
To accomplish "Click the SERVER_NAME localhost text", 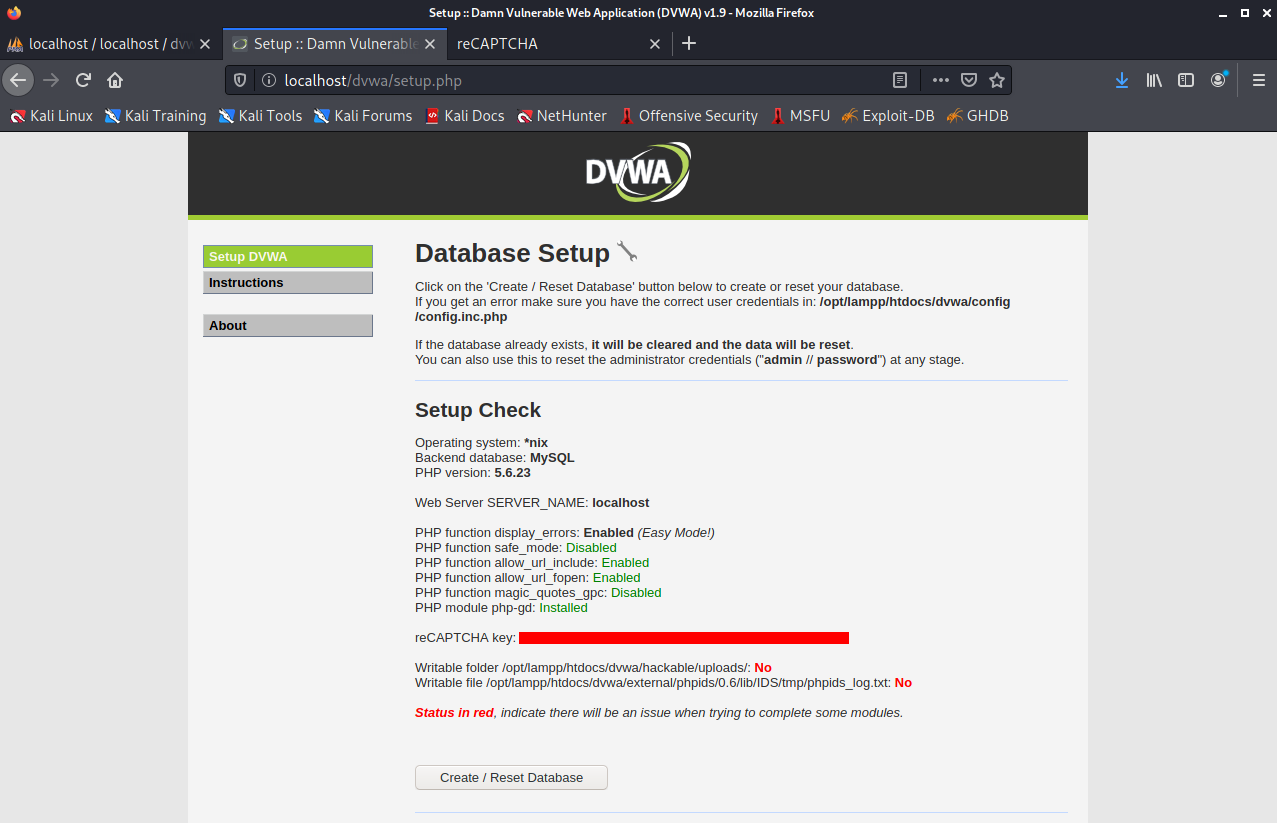I will 532,503.
